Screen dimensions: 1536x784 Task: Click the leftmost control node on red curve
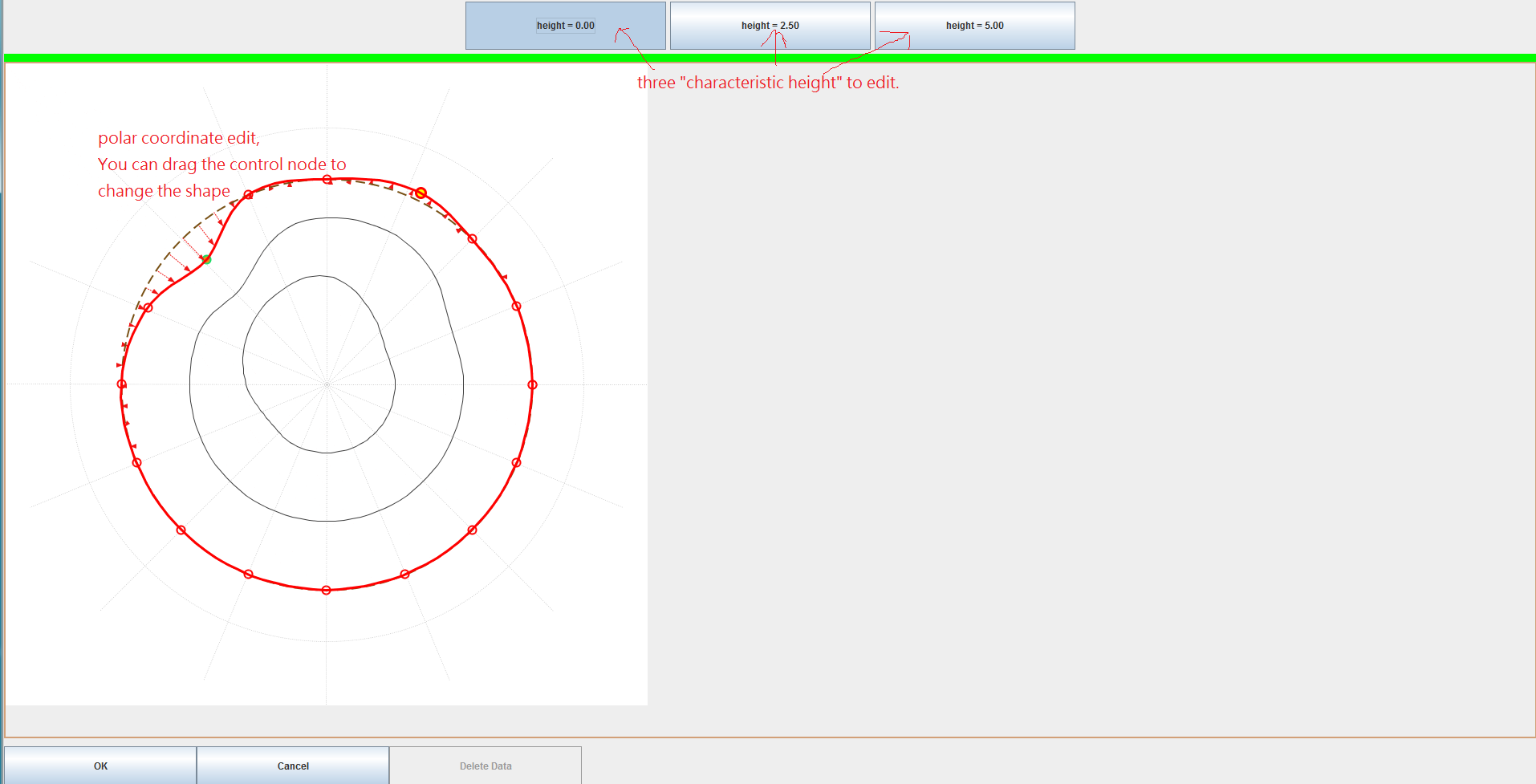tap(122, 384)
